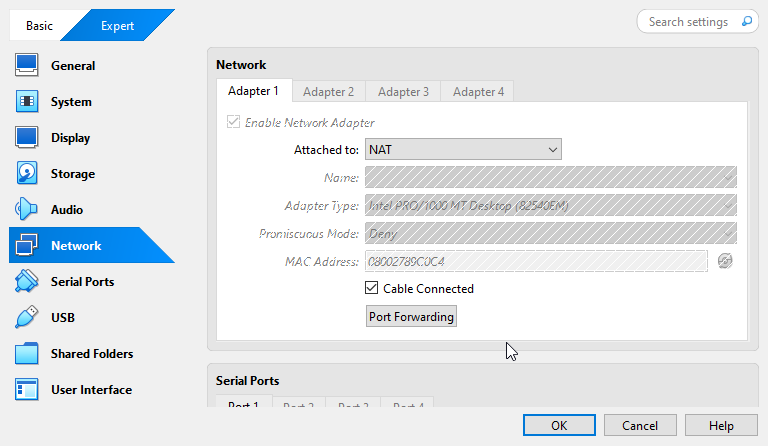The width and height of the screenshot is (768, 446).
Task: Open the Adapter Type dropdown
Action: [x=551, y=206]
